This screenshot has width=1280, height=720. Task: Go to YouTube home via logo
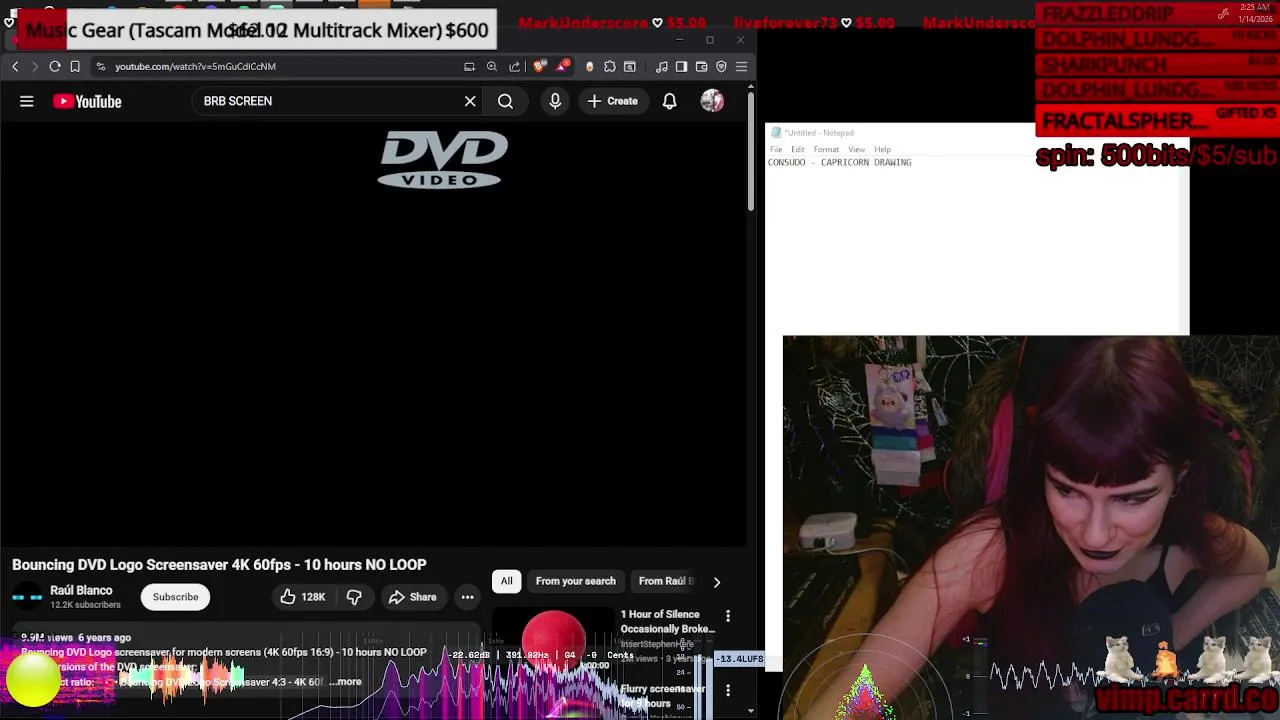pyautogui.click(x=87, y=101)
